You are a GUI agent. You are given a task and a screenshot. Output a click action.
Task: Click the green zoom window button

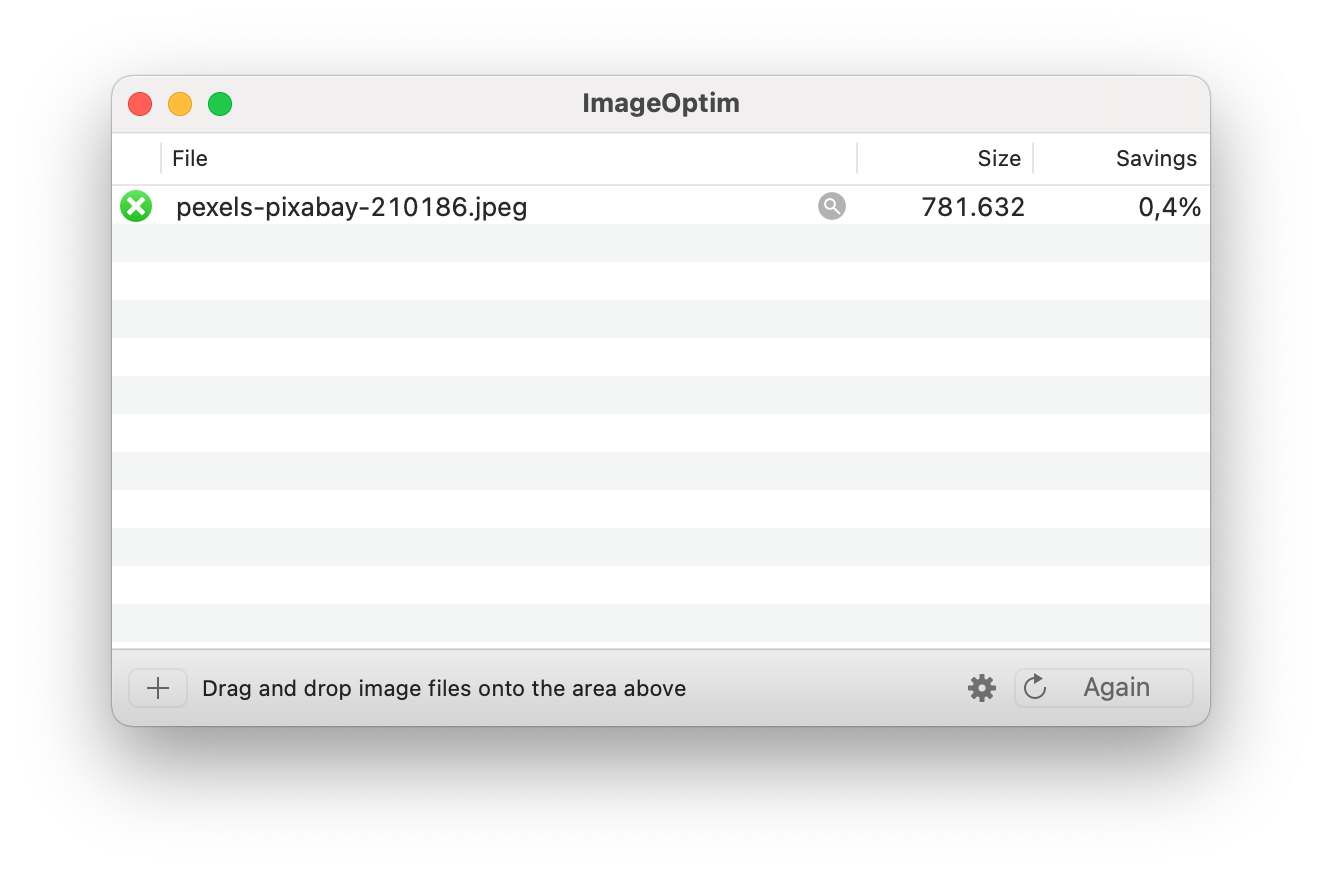coord(220,104)
